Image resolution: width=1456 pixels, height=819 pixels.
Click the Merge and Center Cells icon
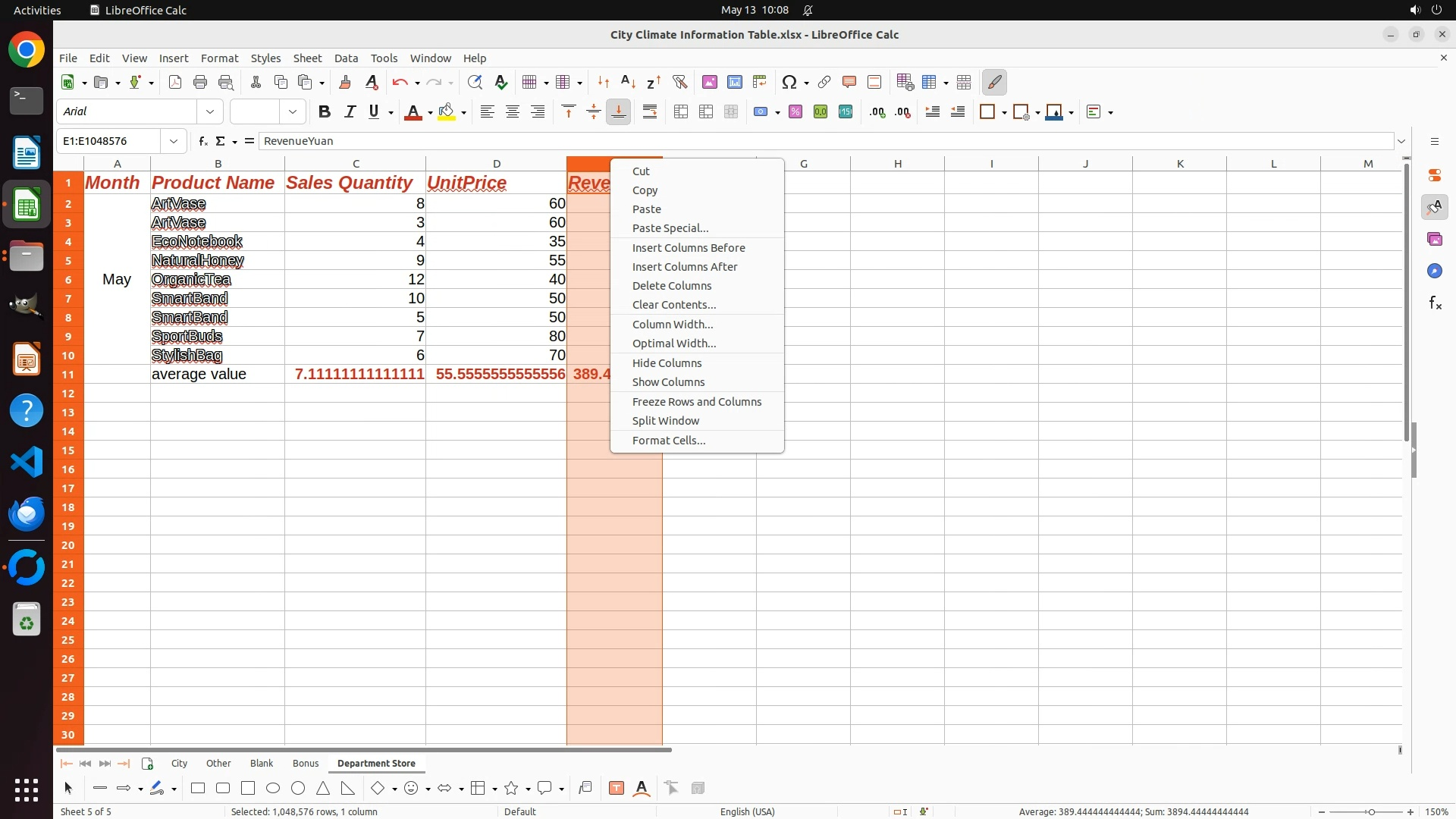[680, 112]
